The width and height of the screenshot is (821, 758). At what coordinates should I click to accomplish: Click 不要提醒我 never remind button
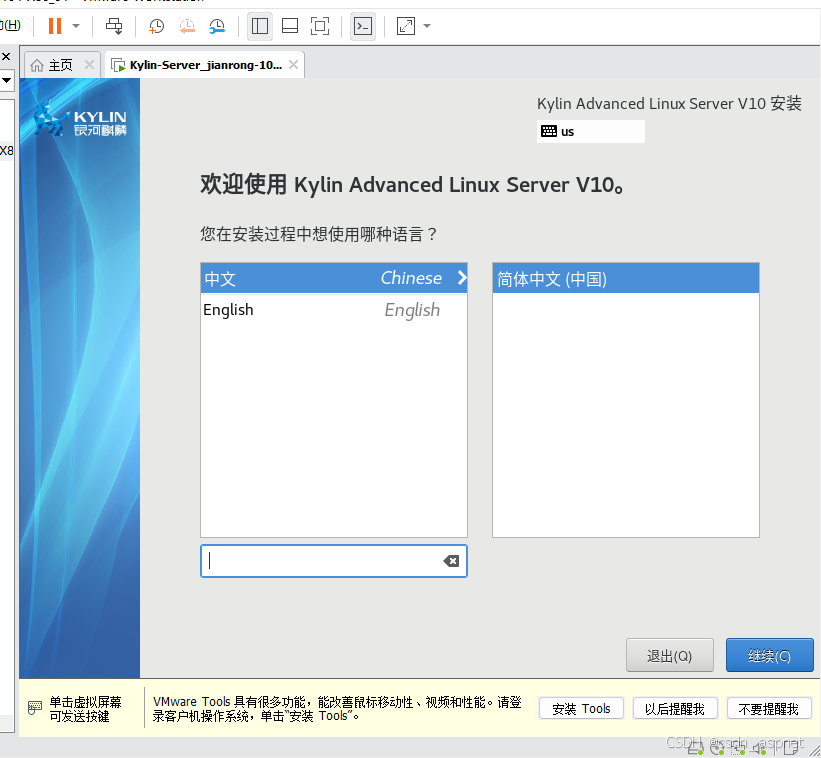(x=769, y=709)
